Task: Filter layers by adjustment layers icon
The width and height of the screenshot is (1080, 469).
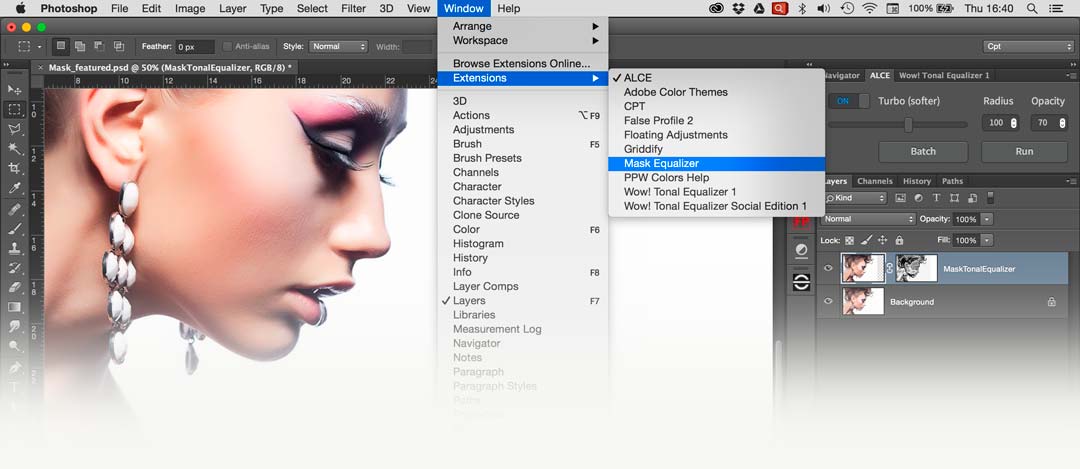Action: (918, 198)
